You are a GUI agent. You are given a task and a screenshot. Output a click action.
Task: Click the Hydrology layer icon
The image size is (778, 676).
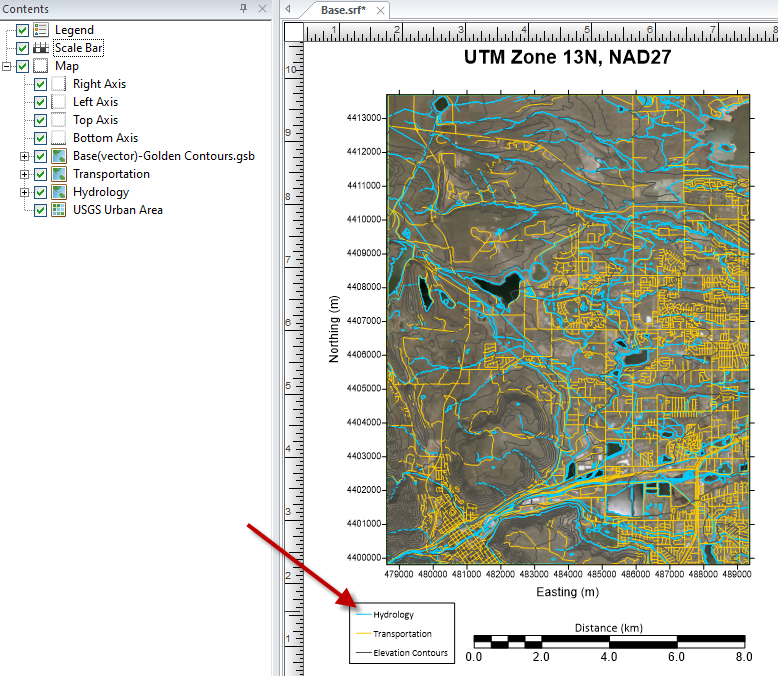59,192
